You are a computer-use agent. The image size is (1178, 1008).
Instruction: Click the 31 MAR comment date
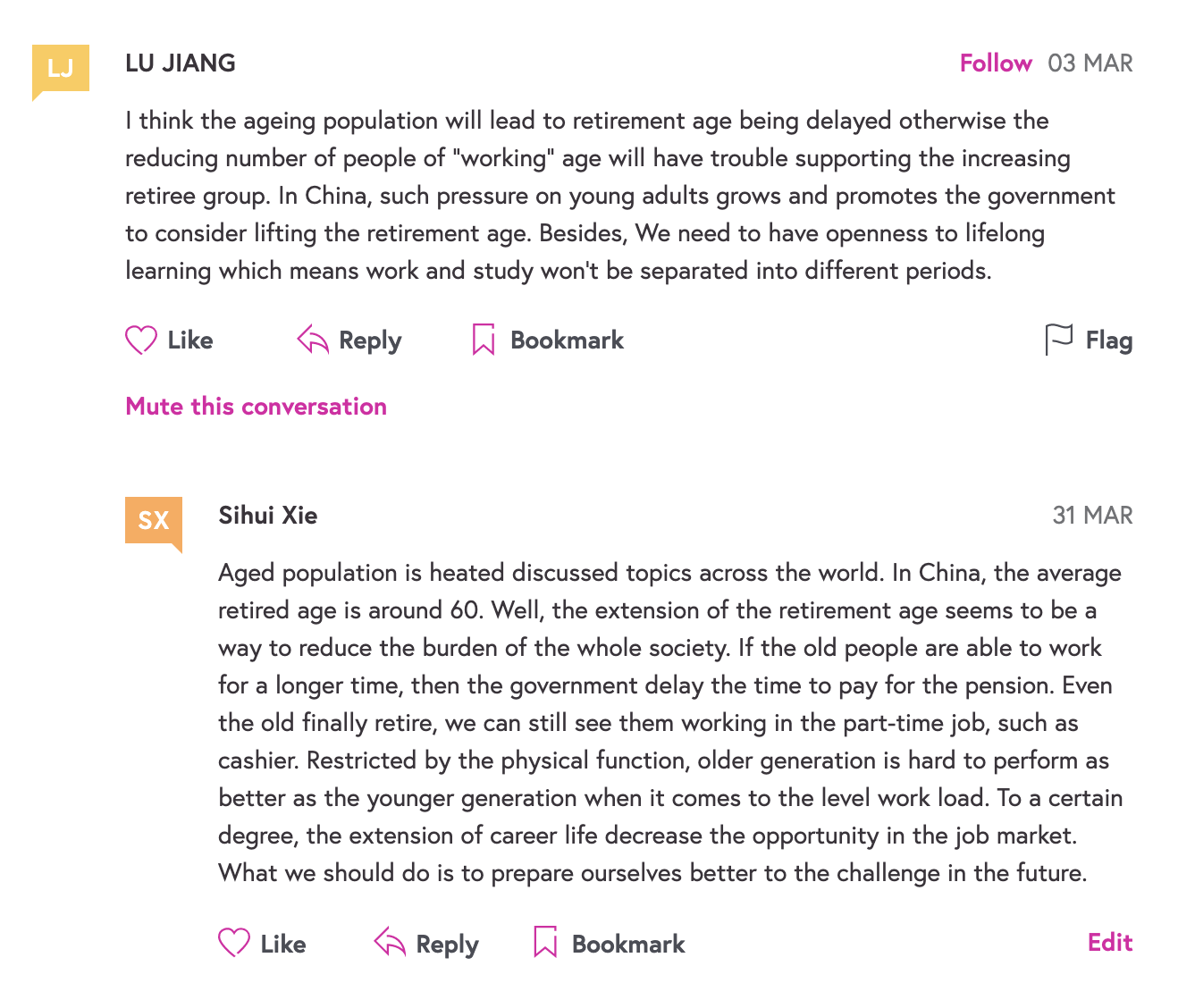tap(1092, 516)
